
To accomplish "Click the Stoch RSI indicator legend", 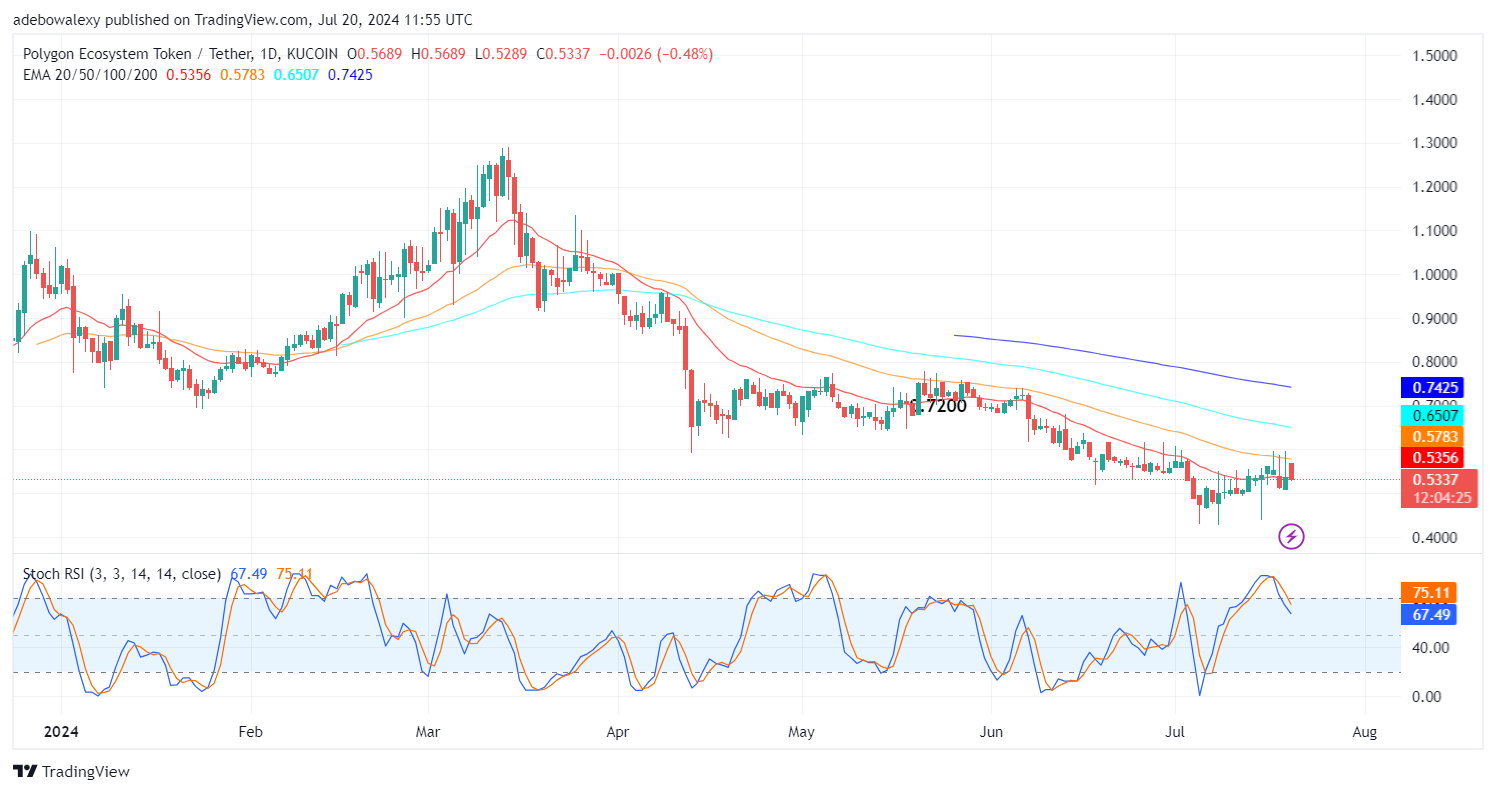I will click(122, 574).
